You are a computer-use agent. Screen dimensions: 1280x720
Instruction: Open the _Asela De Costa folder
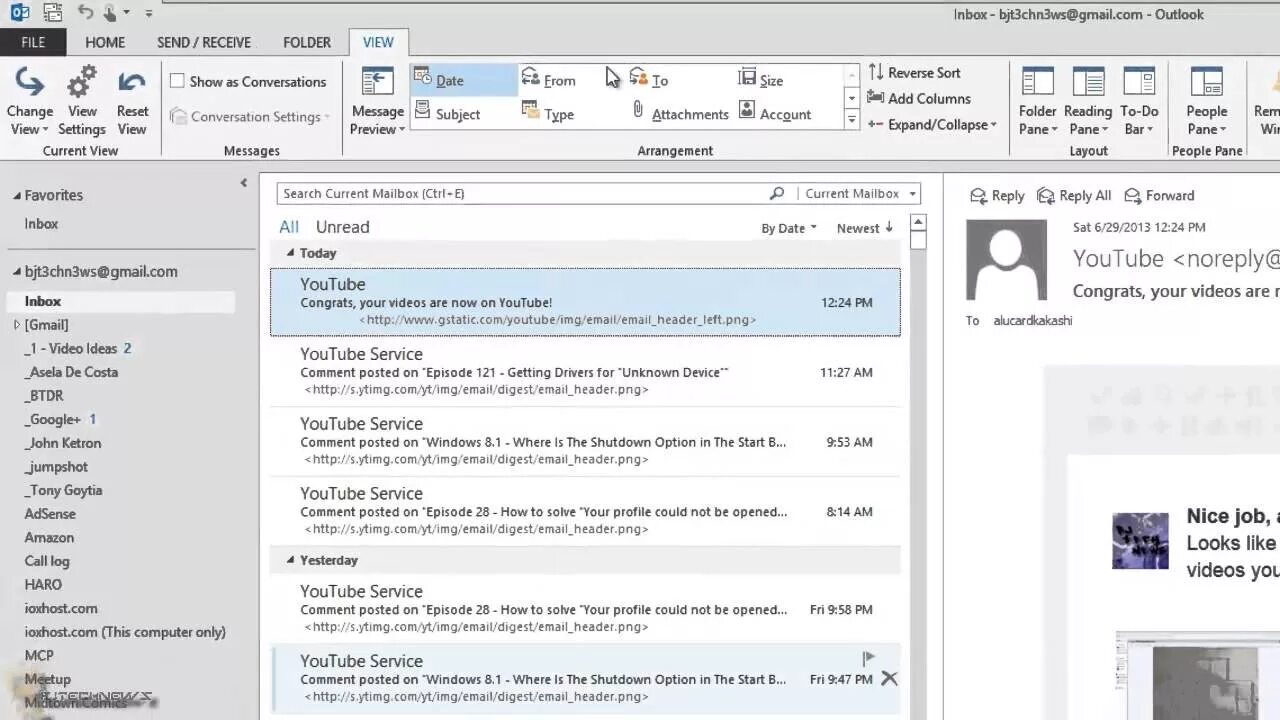pos(71,372)
